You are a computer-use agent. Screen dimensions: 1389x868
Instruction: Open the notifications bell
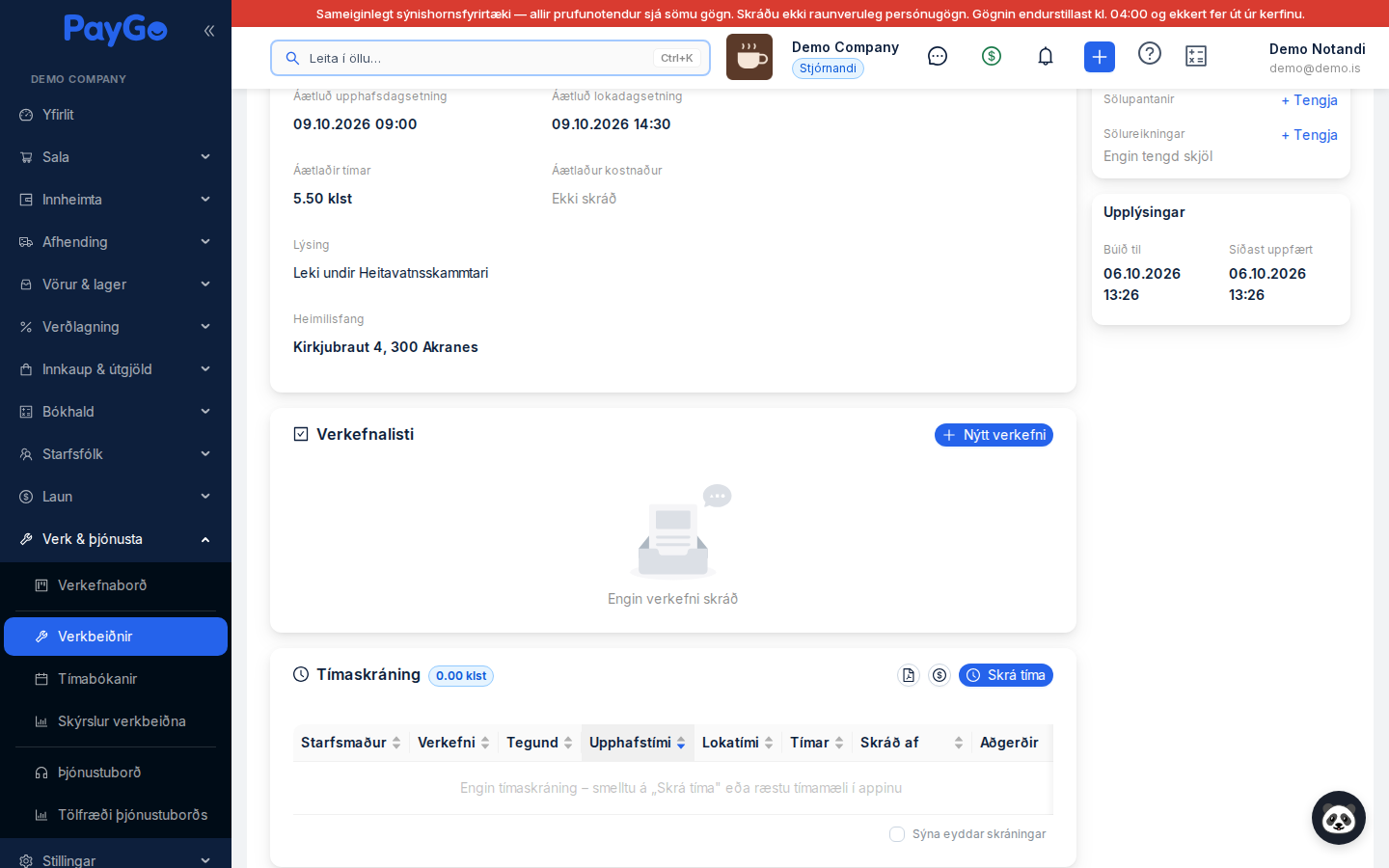click(x=1046, y=56)
